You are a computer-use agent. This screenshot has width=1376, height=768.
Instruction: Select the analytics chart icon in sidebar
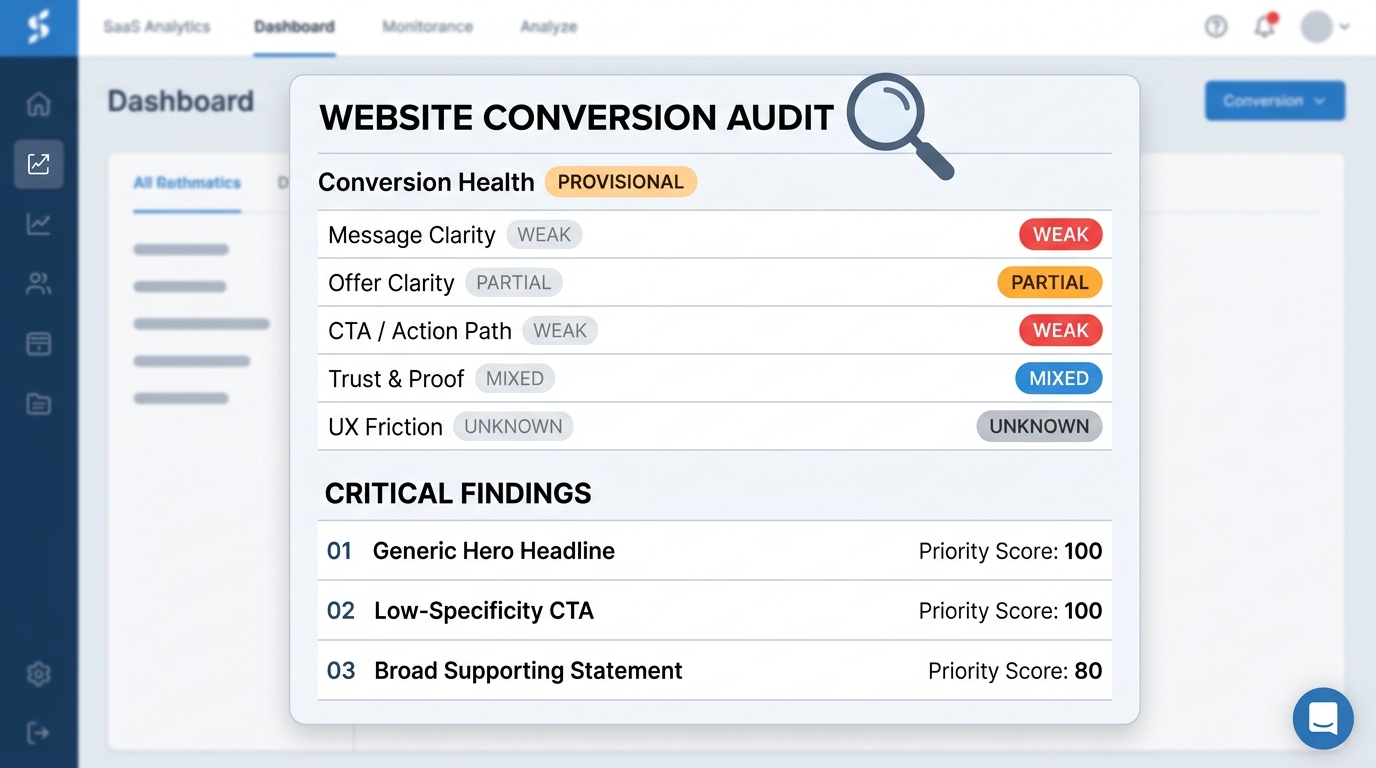39,164
